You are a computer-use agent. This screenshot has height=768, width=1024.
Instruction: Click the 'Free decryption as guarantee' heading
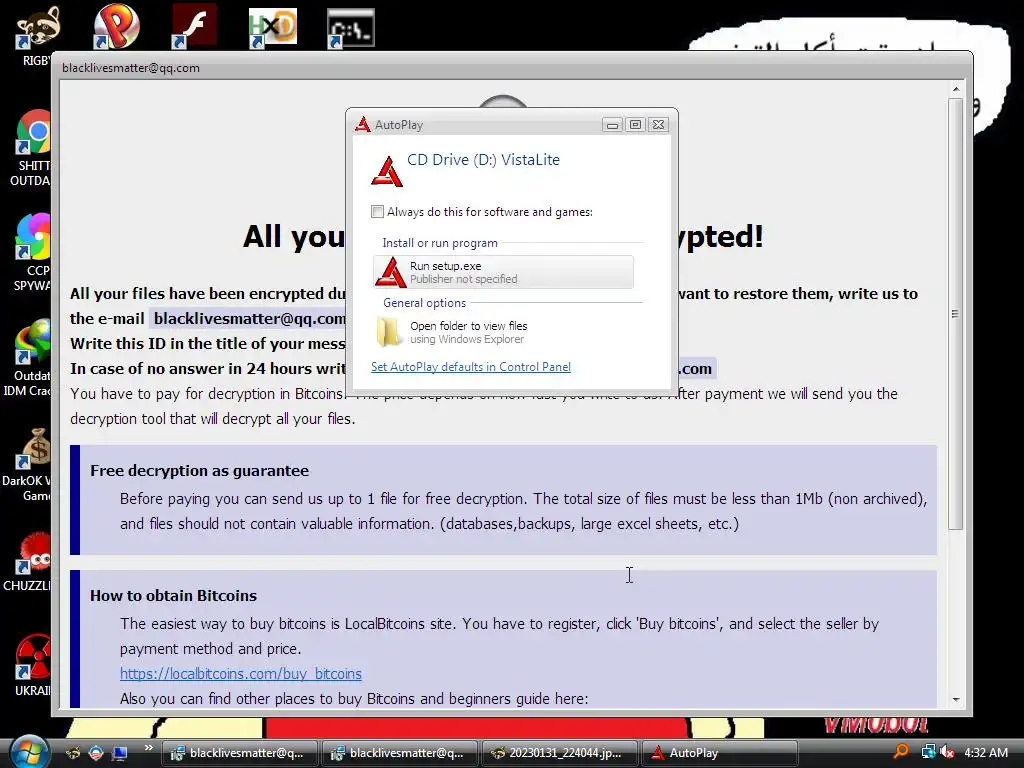[x=199, y=471]
